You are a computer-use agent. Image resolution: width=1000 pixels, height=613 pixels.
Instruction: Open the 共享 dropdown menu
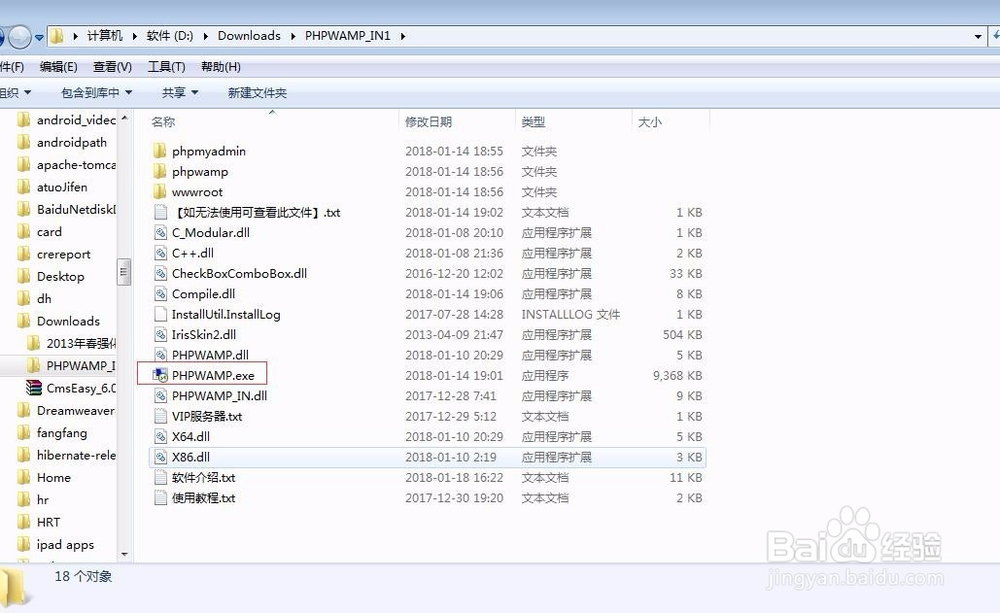(x=180, y=93)
